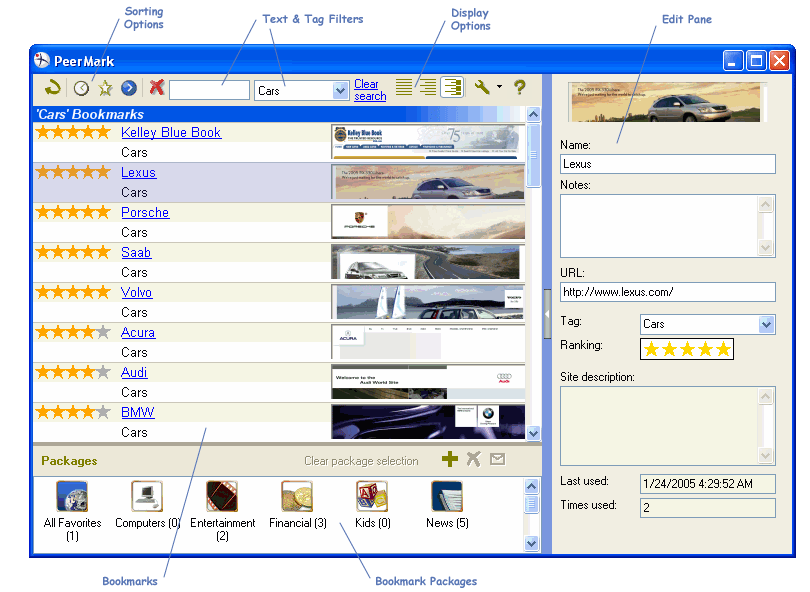The height and width of the screenshot is (592, 810).
Task: Click the blue arrow sort icon
Action: click(129, 88)
